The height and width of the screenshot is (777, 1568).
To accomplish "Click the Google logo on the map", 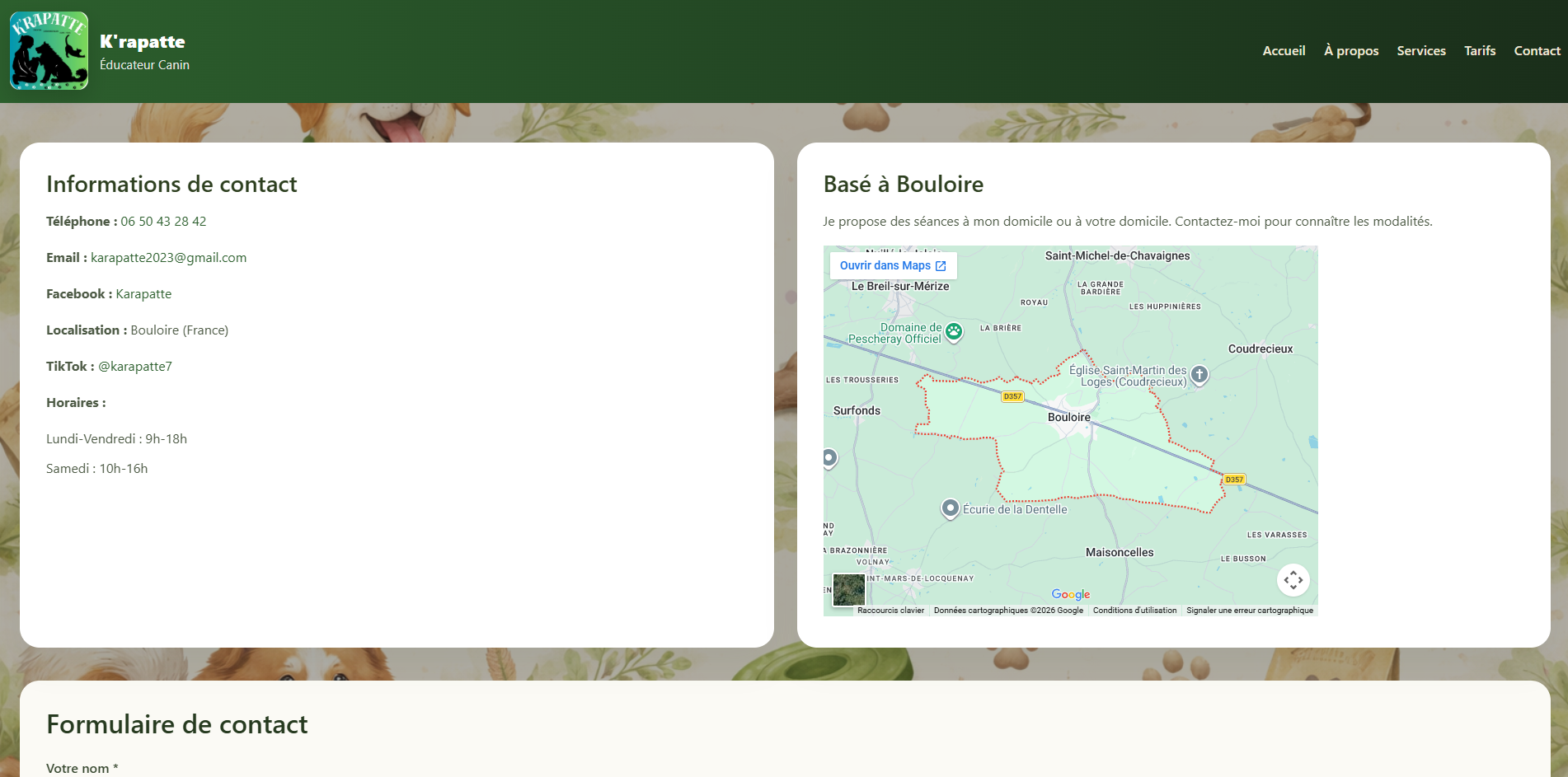I will pos(1070,594).
